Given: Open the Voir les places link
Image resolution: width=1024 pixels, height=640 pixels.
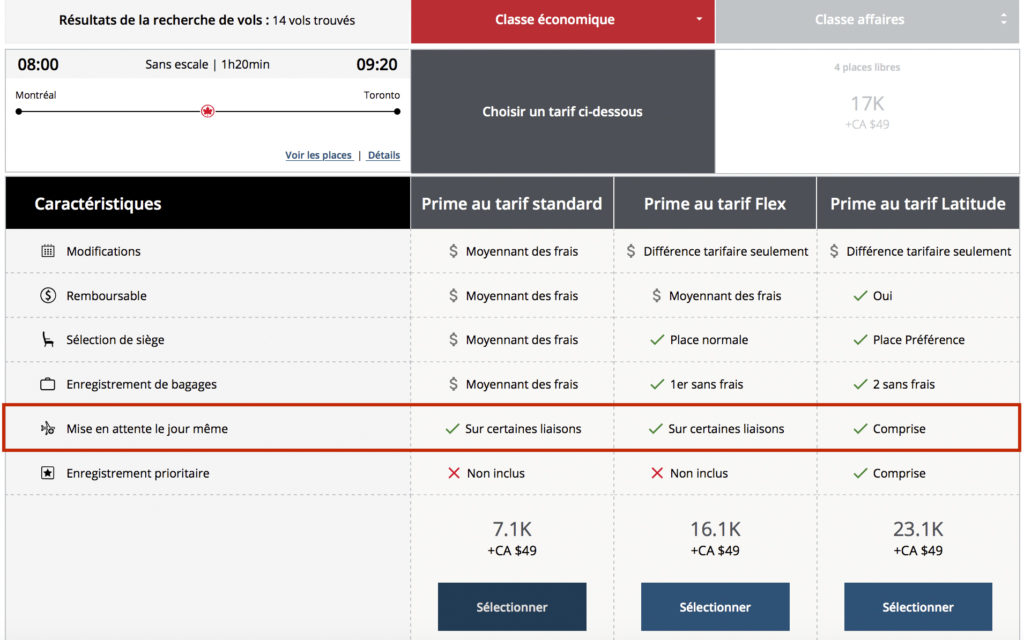Looking at the screenshot, I should pyautogui.click(x=318, y=155).
